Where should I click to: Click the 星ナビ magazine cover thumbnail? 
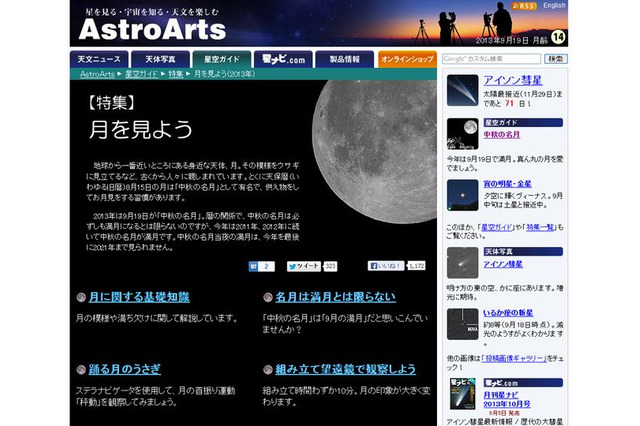pyautogui.click(x=462, y=394)
